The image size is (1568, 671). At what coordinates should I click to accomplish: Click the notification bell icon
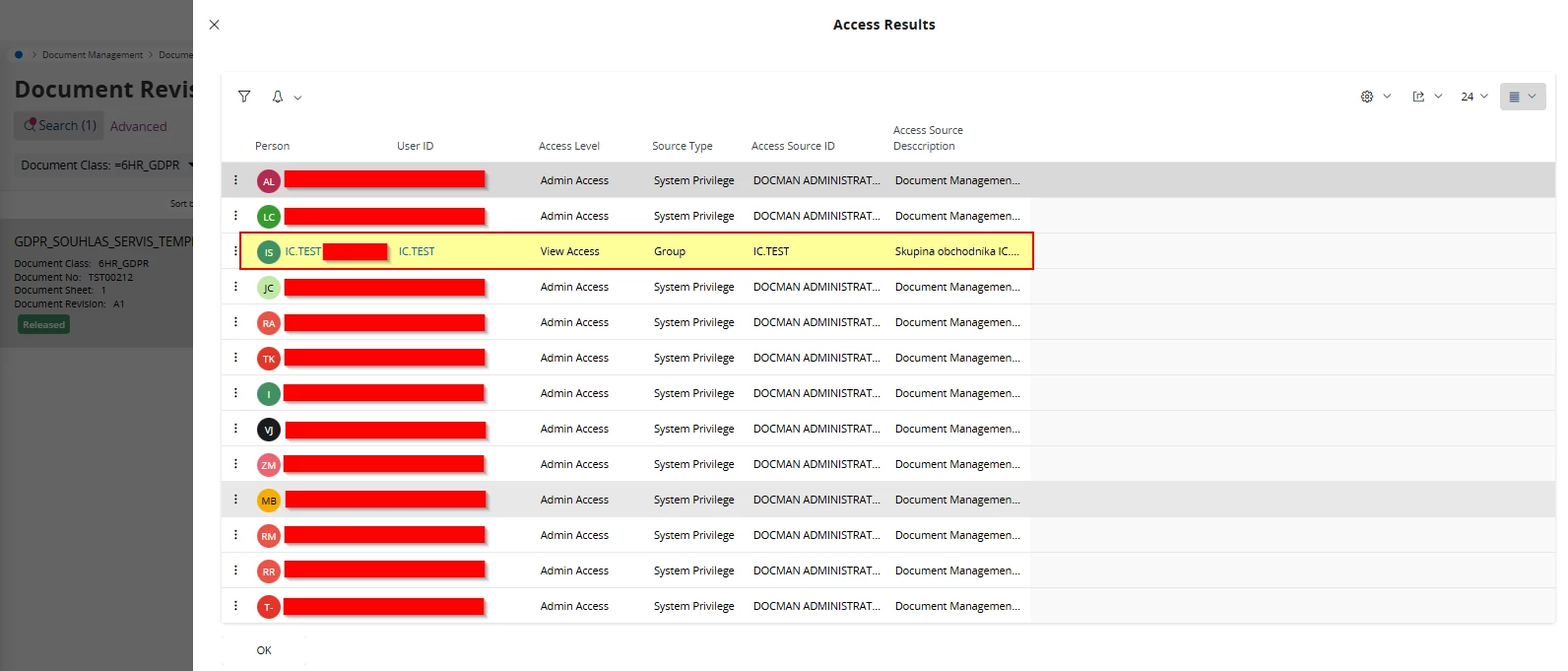click(278, 97)
